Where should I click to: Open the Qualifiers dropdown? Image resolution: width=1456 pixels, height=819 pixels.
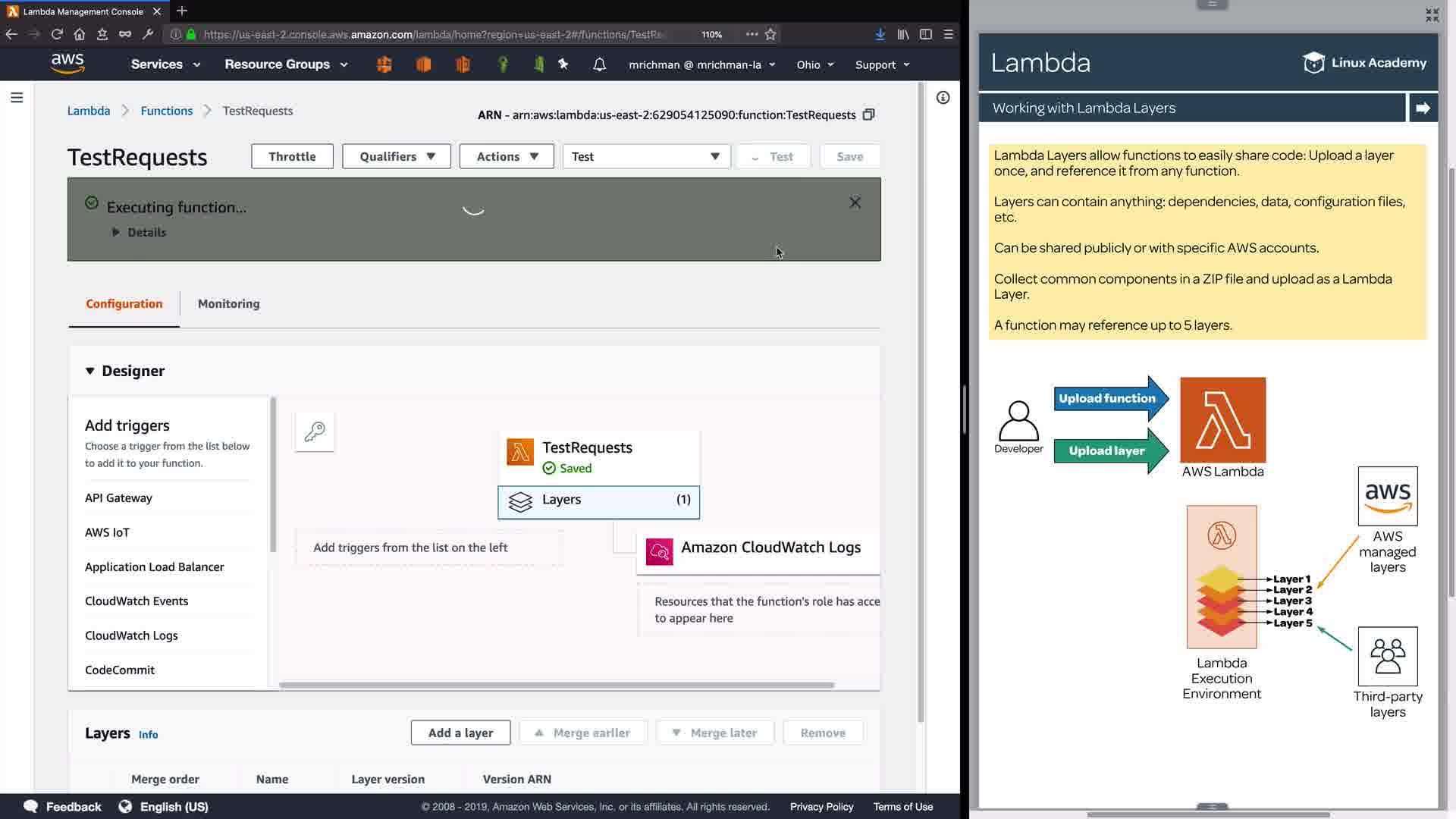397,156
